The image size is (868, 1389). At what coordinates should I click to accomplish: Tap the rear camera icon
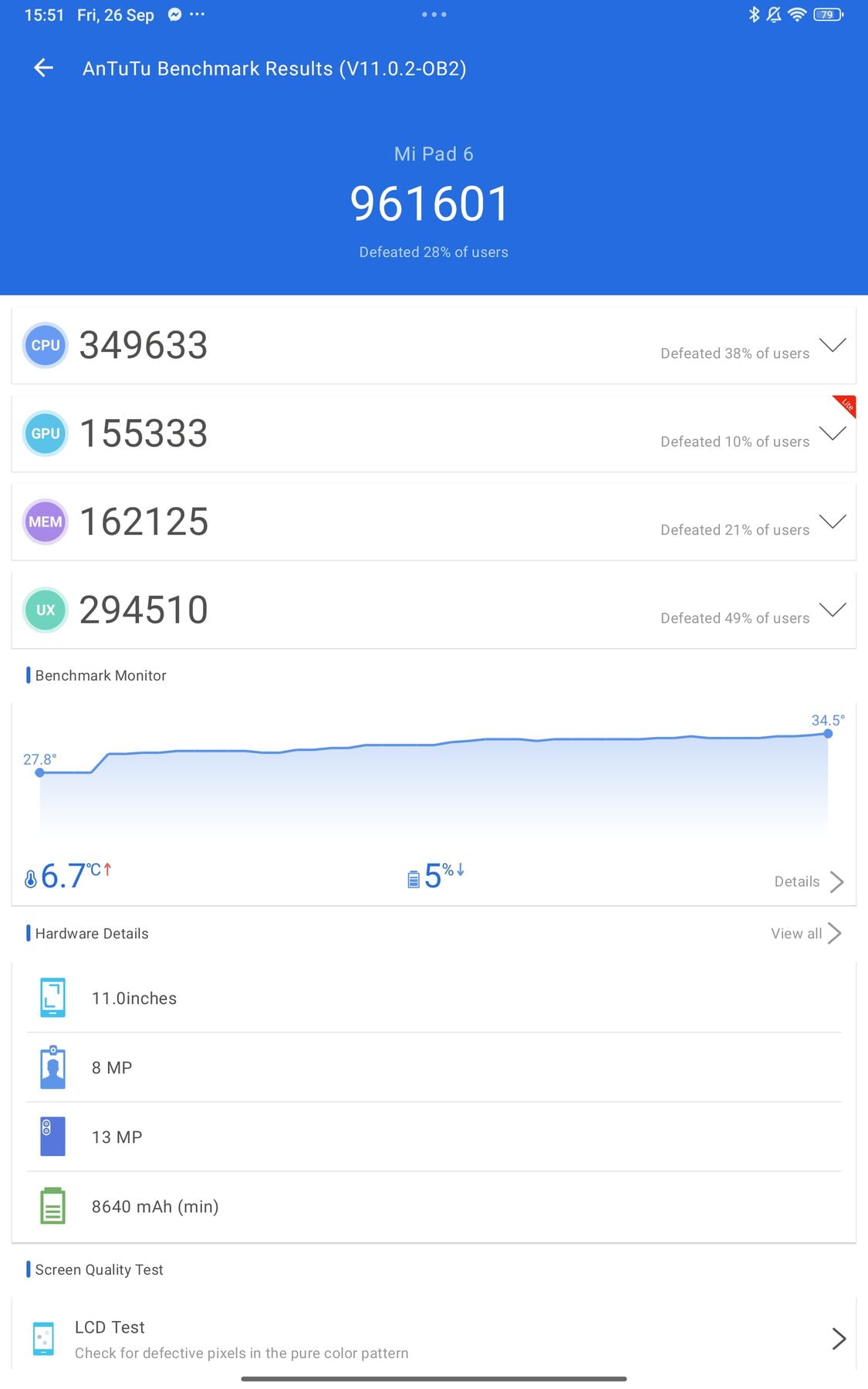point(52,1136)
